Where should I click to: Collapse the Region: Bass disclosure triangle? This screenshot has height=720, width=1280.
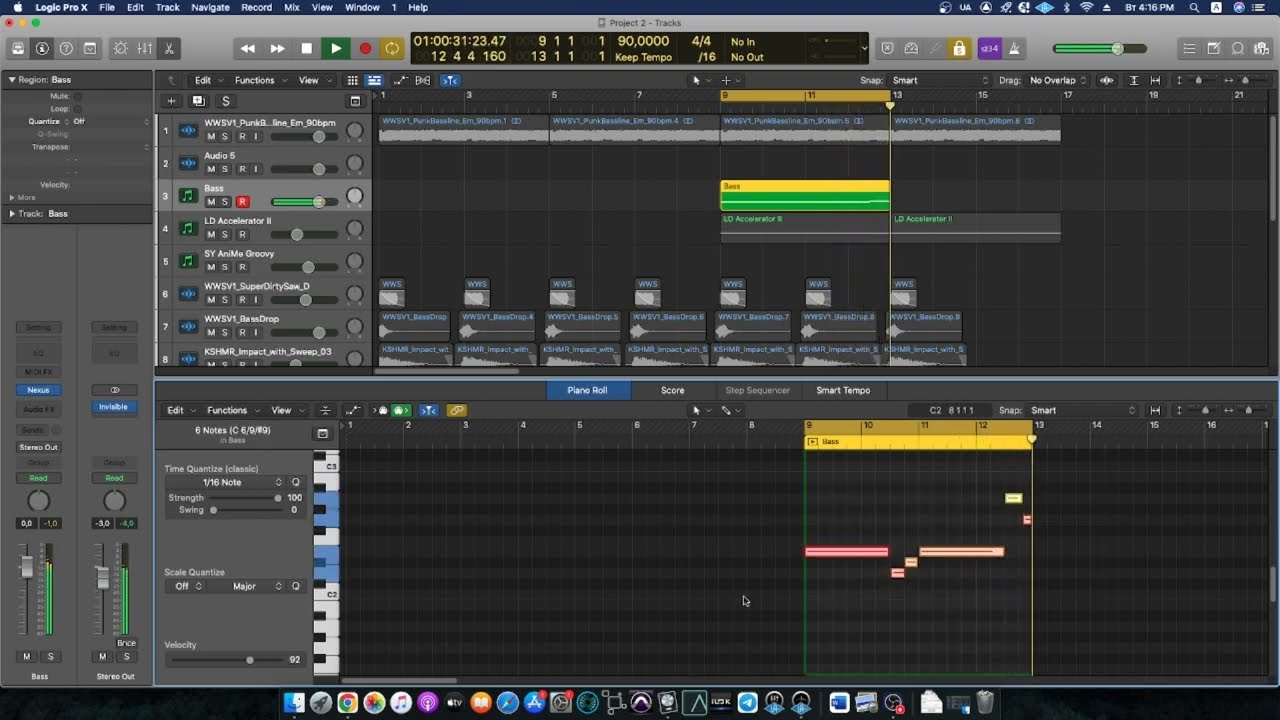click(12, 79)
